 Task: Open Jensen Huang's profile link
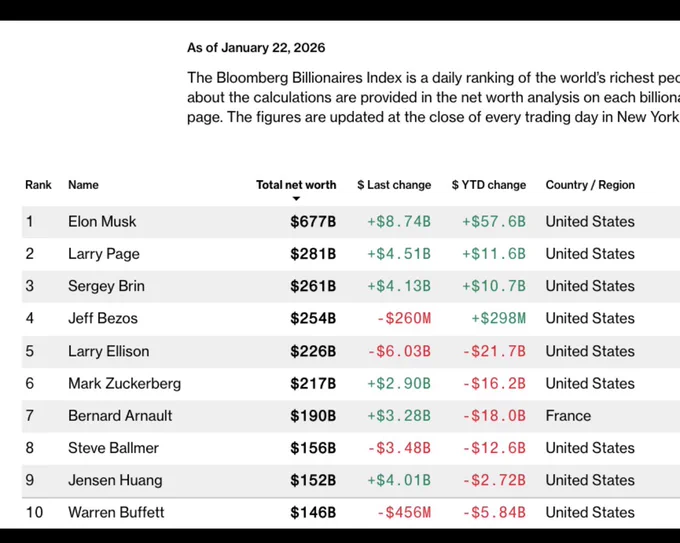115,480
